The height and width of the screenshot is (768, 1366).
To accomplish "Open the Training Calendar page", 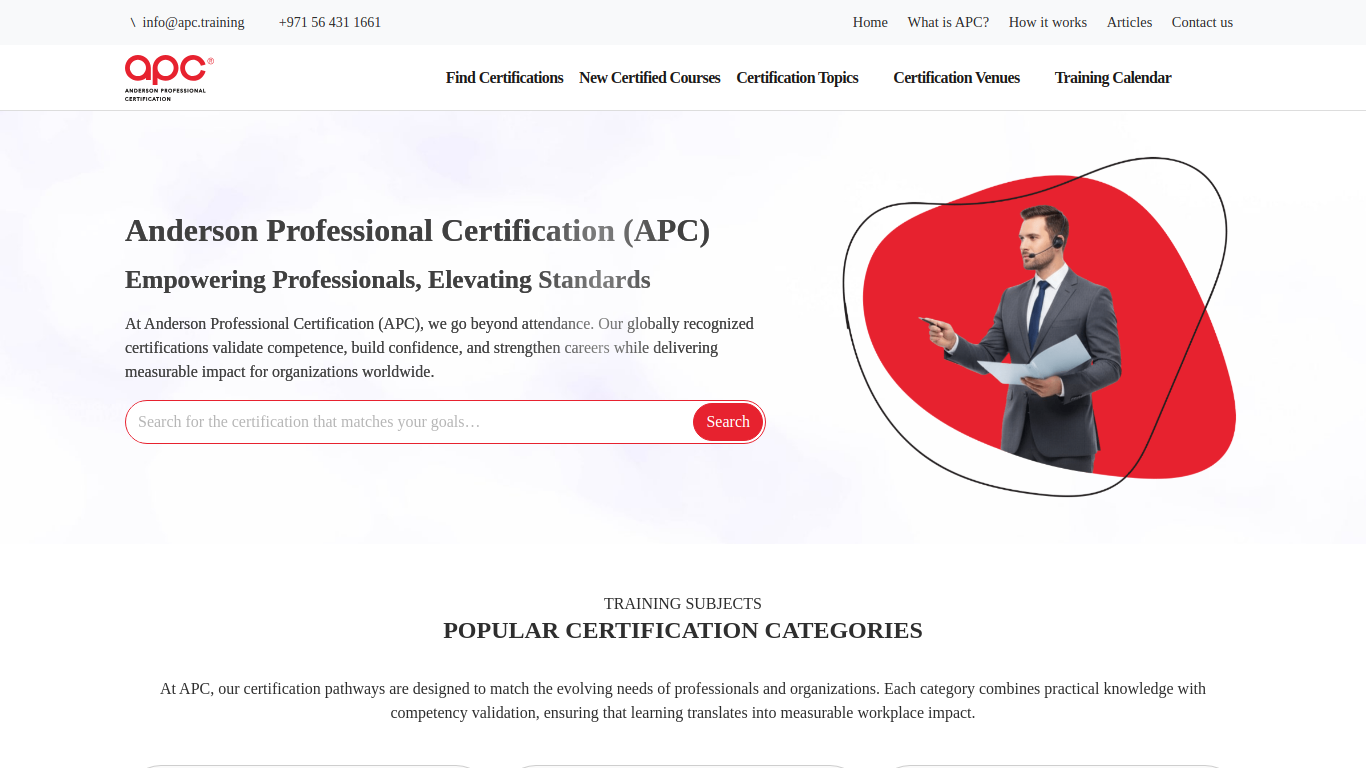I will click(x=1112, y=78).
